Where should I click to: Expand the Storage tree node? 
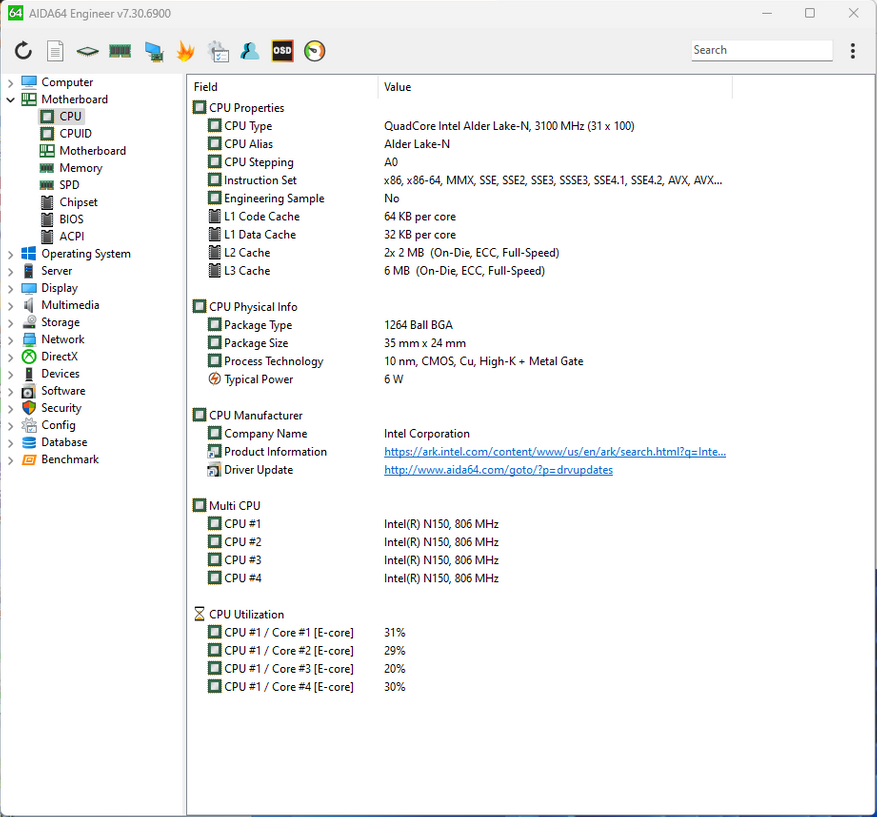click(x=11, y=323)
